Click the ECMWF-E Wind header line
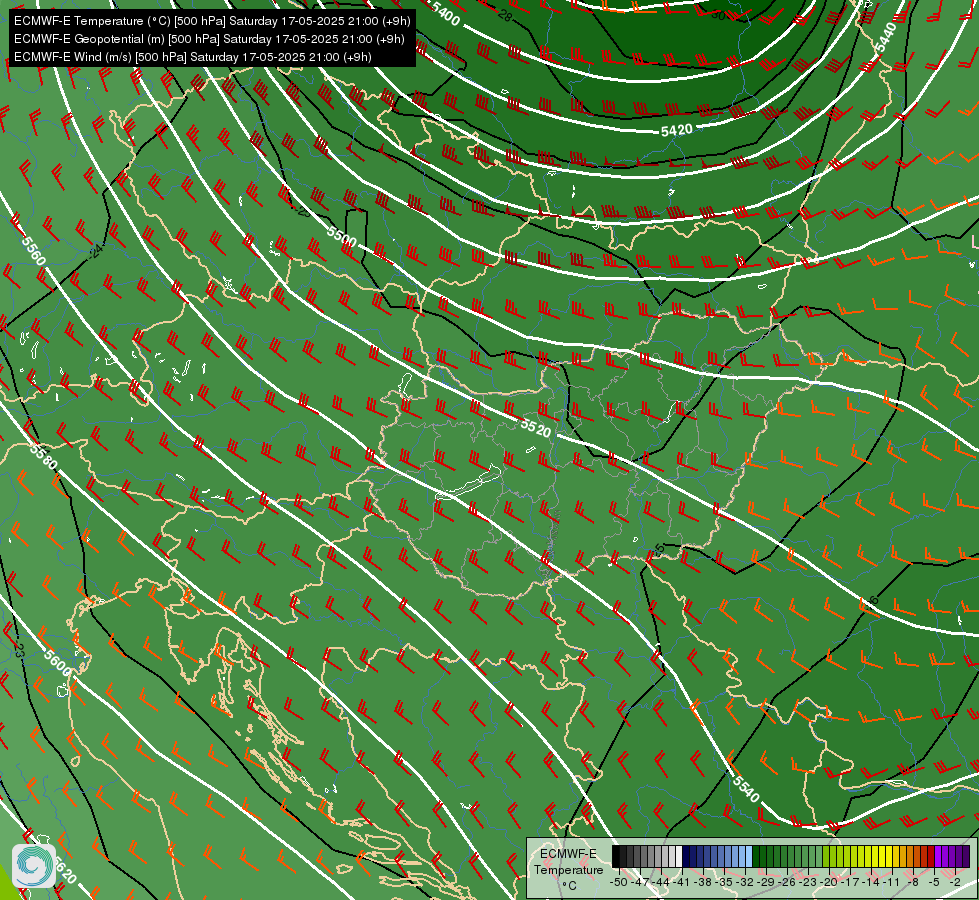The width and height of the screenshot is (979, 900). click(x=193, y=57)
